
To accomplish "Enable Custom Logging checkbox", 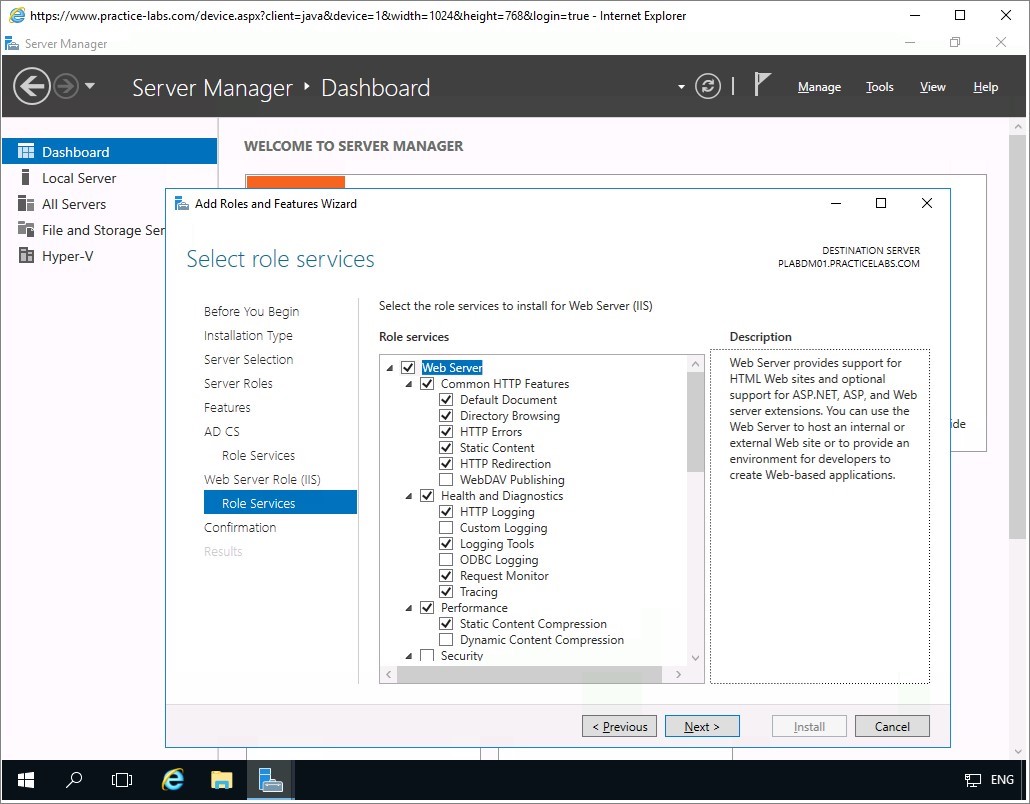I will pos(446,527).
